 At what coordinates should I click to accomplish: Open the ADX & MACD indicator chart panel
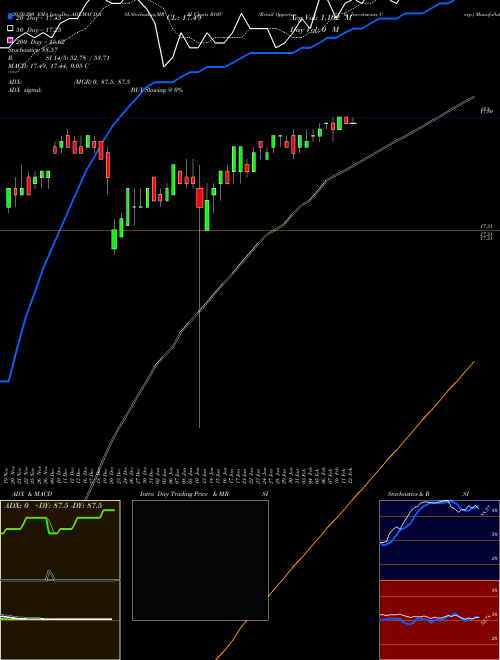coord(60,580)
